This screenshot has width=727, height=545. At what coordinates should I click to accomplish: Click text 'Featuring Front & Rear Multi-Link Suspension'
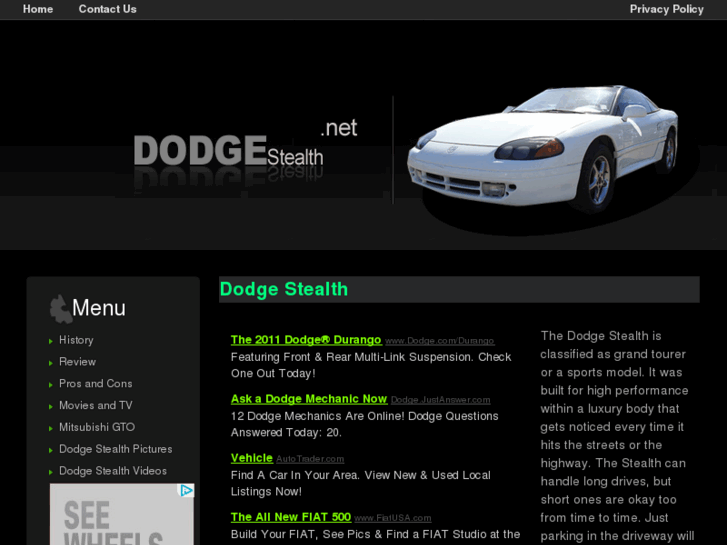click(x=352, y=357)
